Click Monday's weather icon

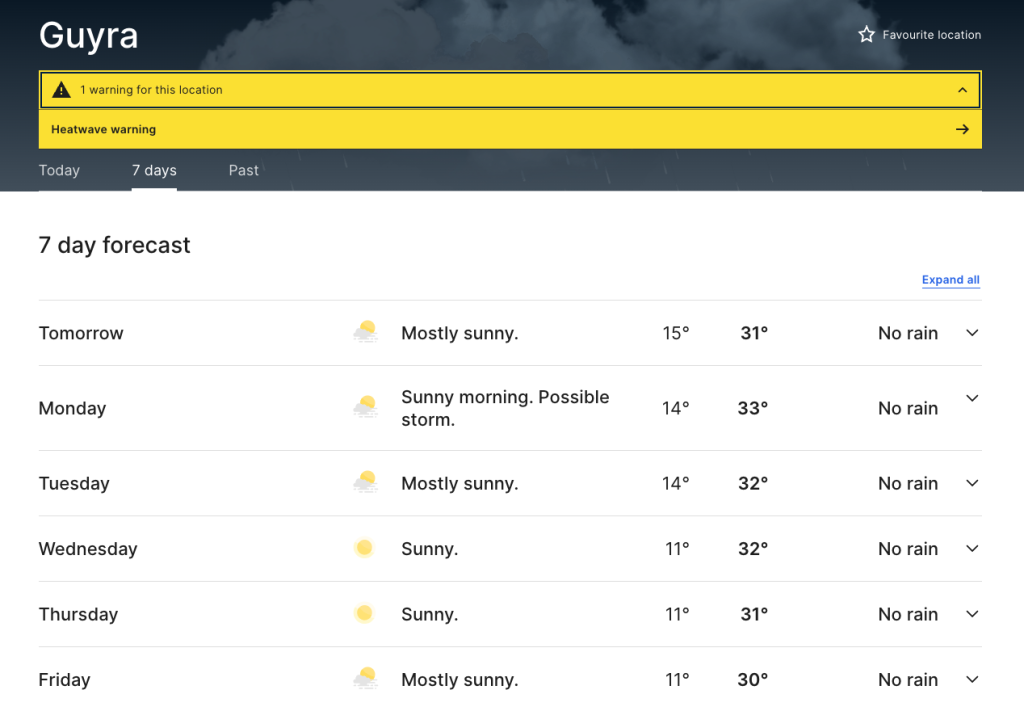click(x=365, y=408)
